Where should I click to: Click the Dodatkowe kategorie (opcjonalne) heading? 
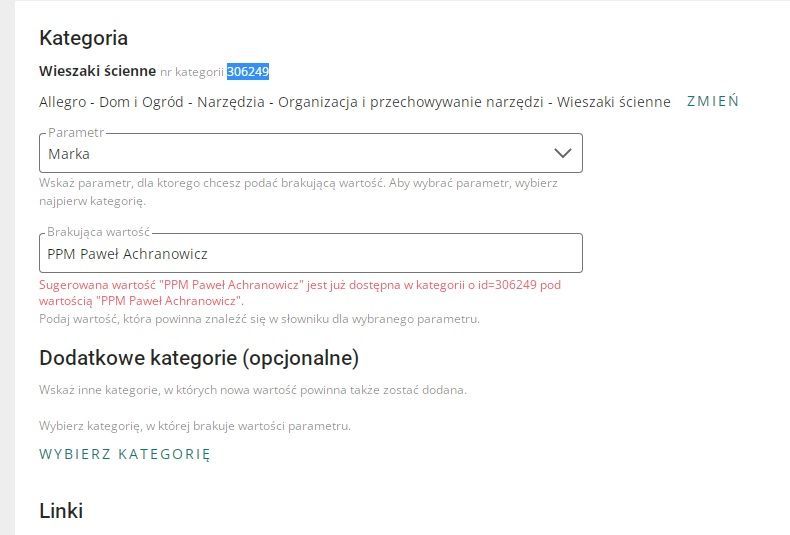[198, 358]
